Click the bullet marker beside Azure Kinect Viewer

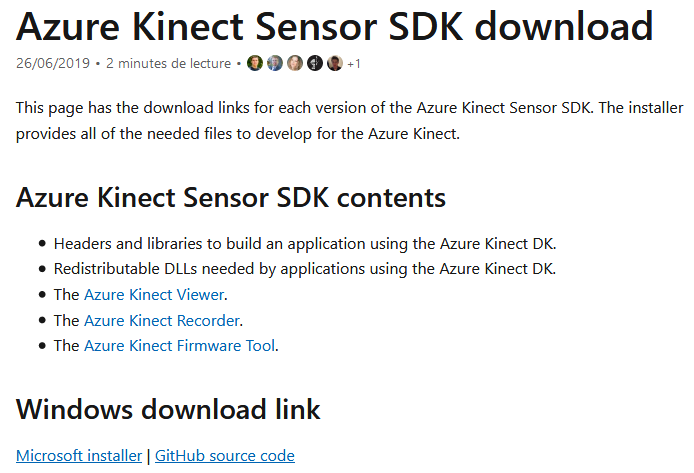[x=42, y=295]
